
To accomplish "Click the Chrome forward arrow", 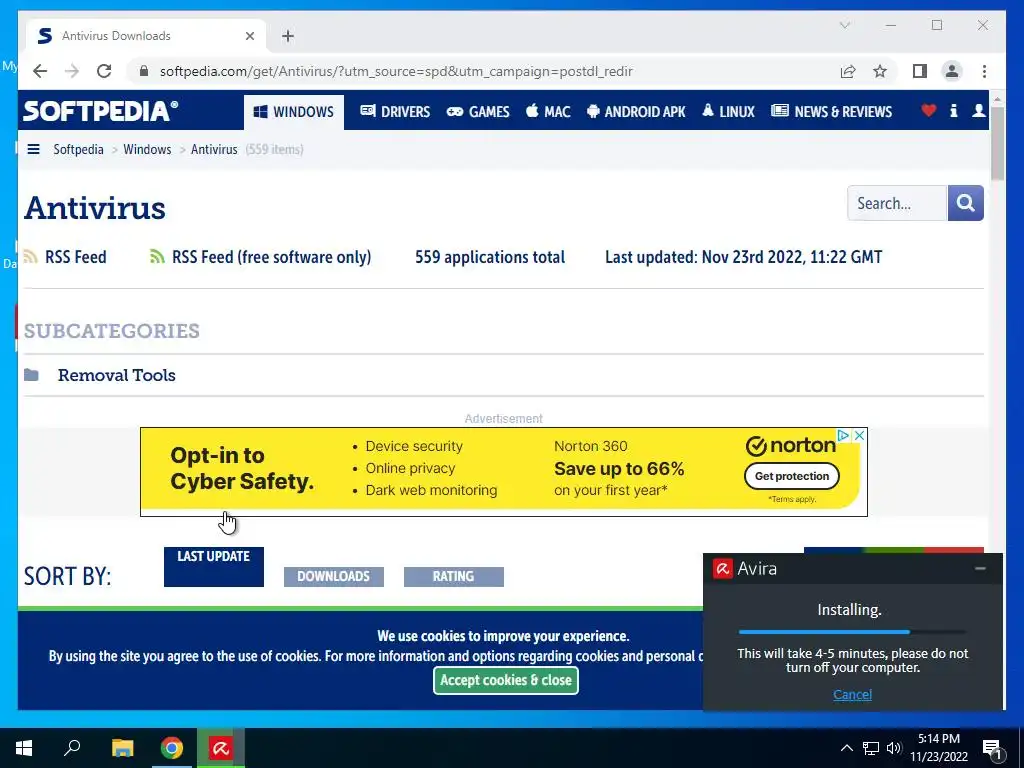I will (x=72, y=71).
